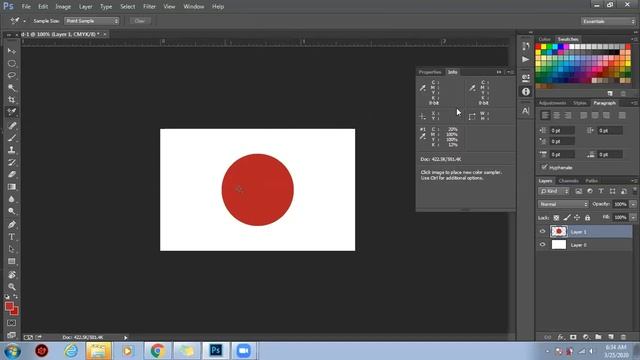Add a layer mask
The width and height of the screenshot is (640, 360).
coord(573,337)
